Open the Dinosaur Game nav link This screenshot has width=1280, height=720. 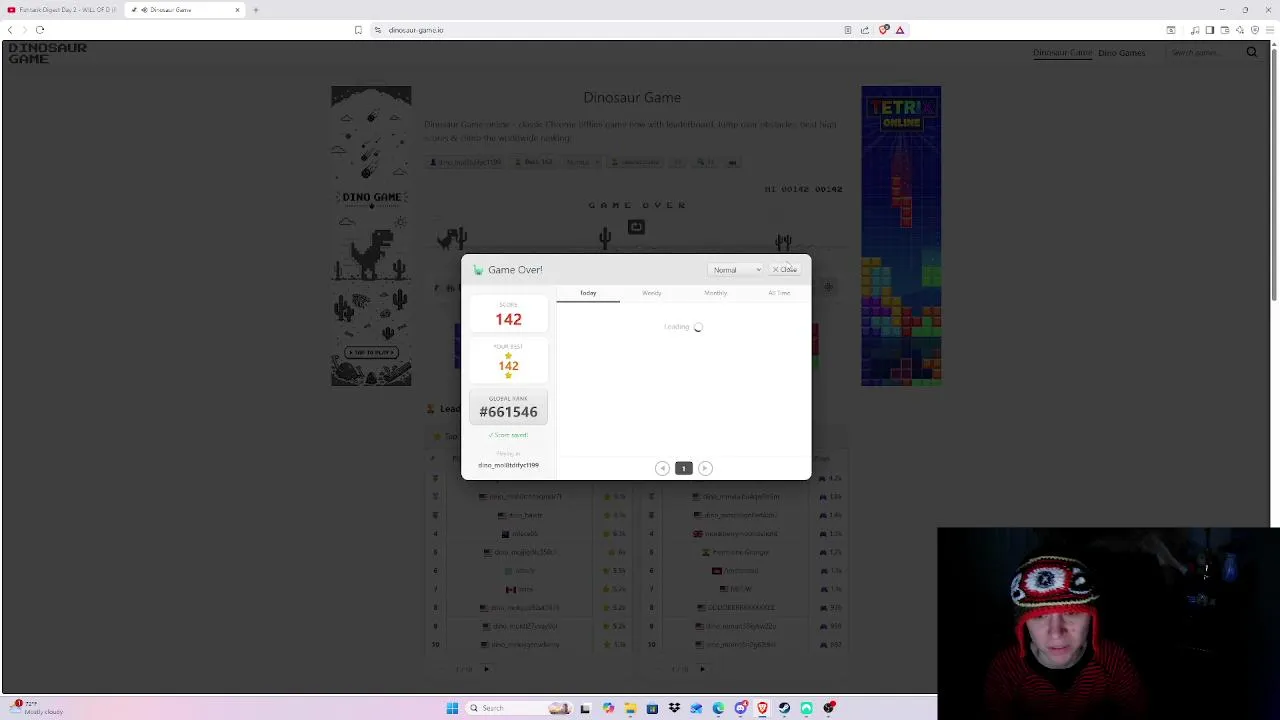click(1062, 53)
